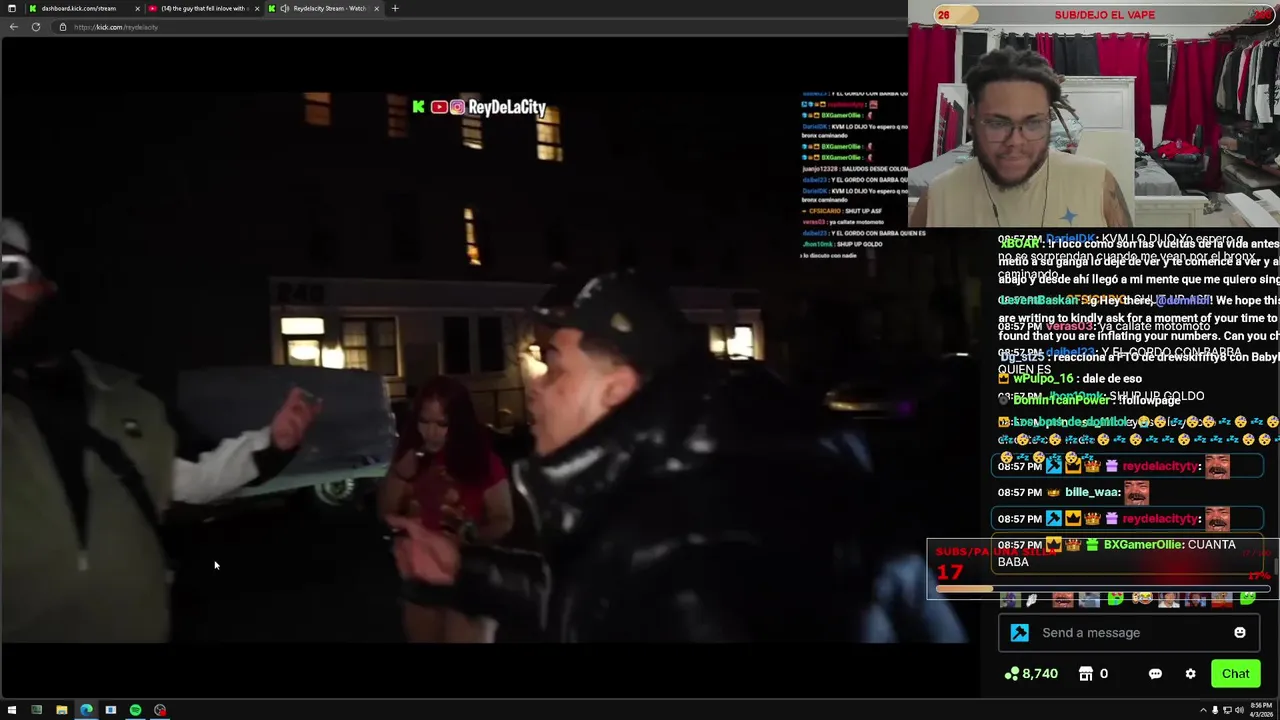Image resolution: width=1280 pixels, height=720 pixels.
Task: Select the laughing-crying emote in quick emote row
Action: pos(1142,600)
